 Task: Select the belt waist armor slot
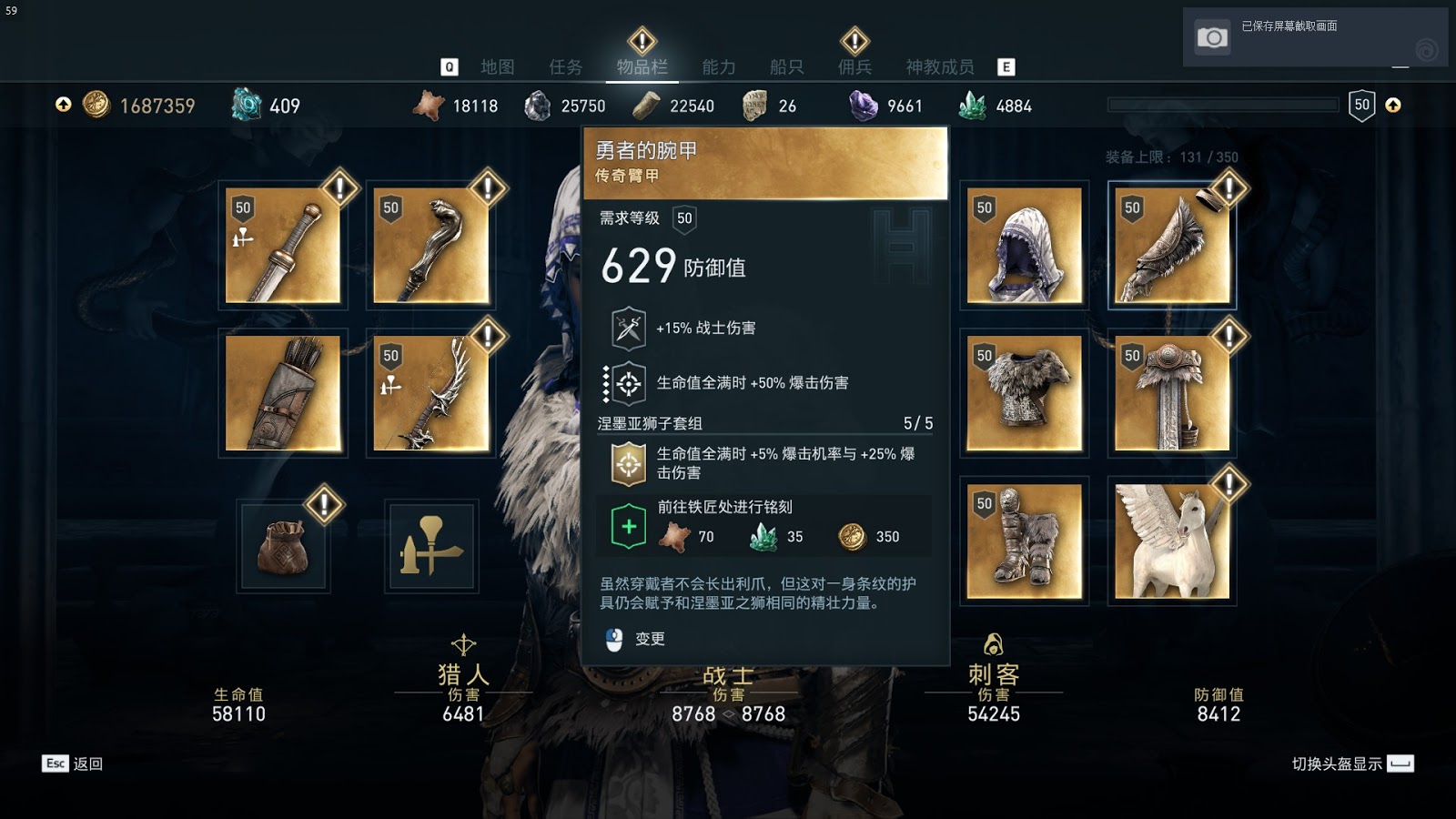[1172, 393]
